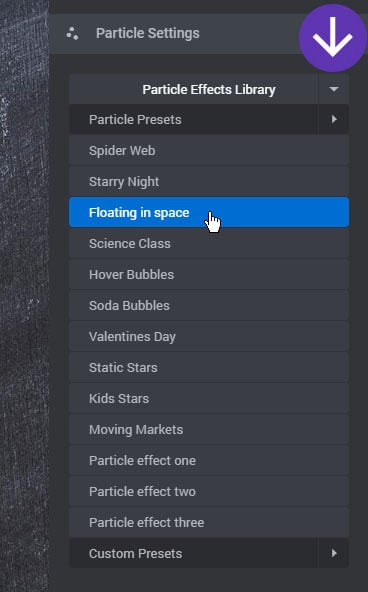
Task: Apply the Hover Bubbles preset
Action: [x=209, y=274]
